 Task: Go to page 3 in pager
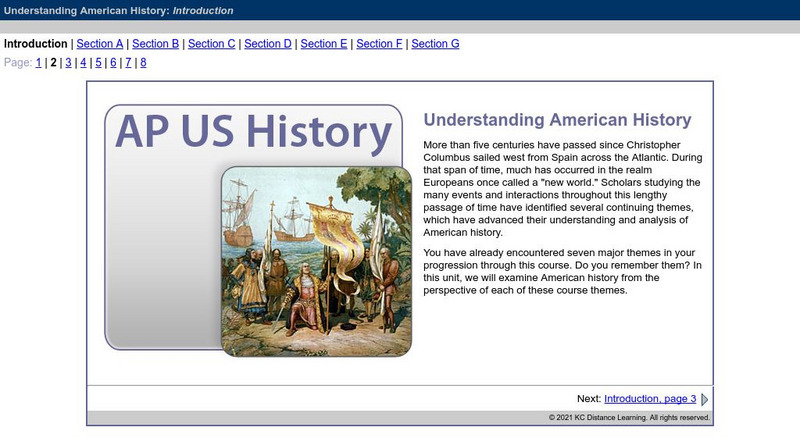(x=68, y=63)
